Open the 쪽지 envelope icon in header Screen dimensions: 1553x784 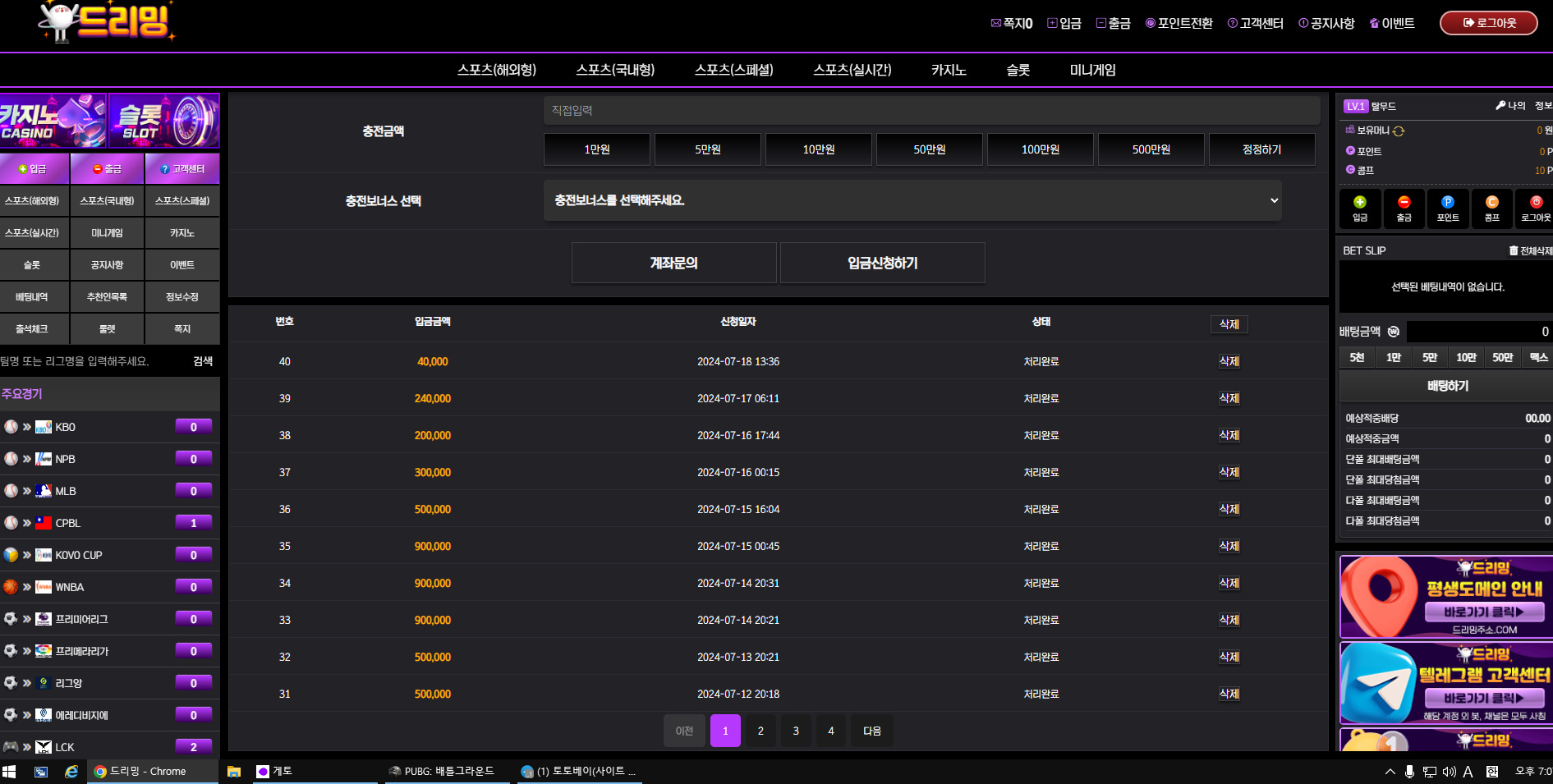pos(996,23)
